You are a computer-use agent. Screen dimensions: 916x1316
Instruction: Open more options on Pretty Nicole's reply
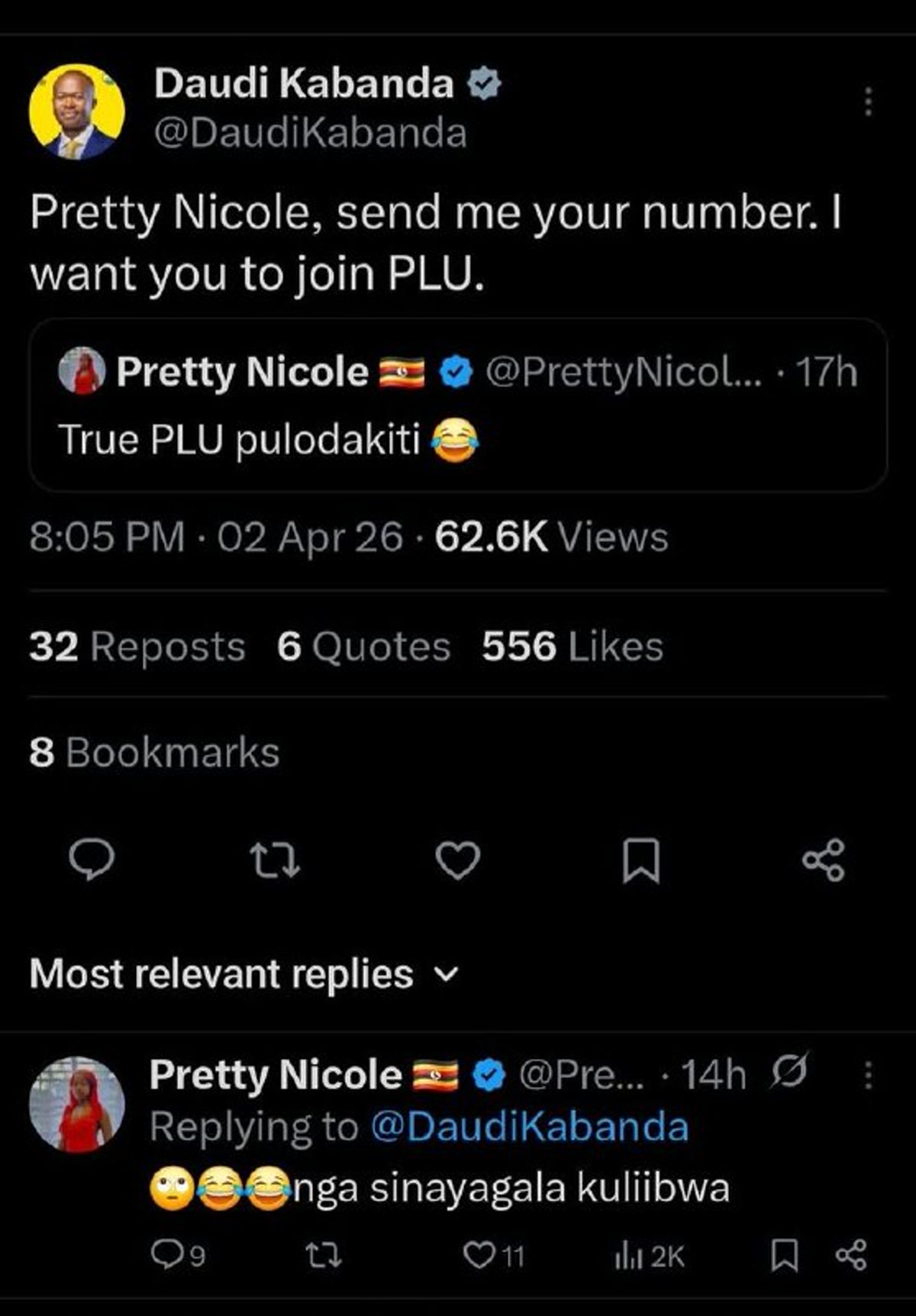coord(868,1075)
